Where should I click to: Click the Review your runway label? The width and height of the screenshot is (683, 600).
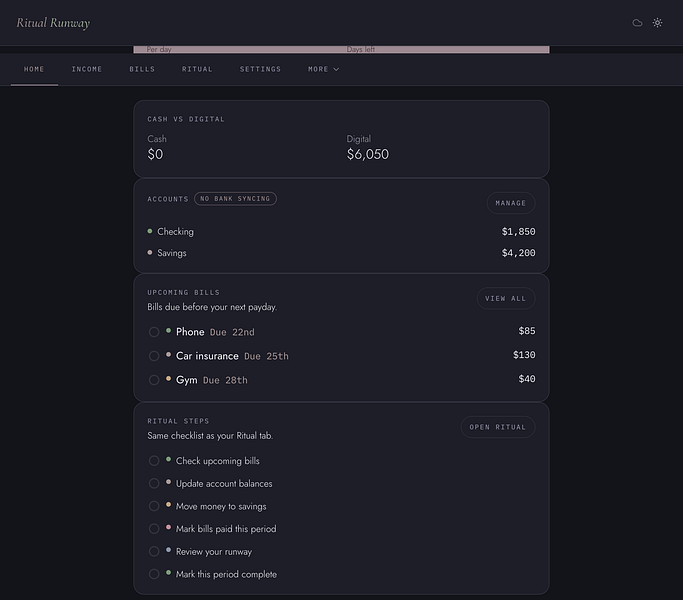point(214,552)
